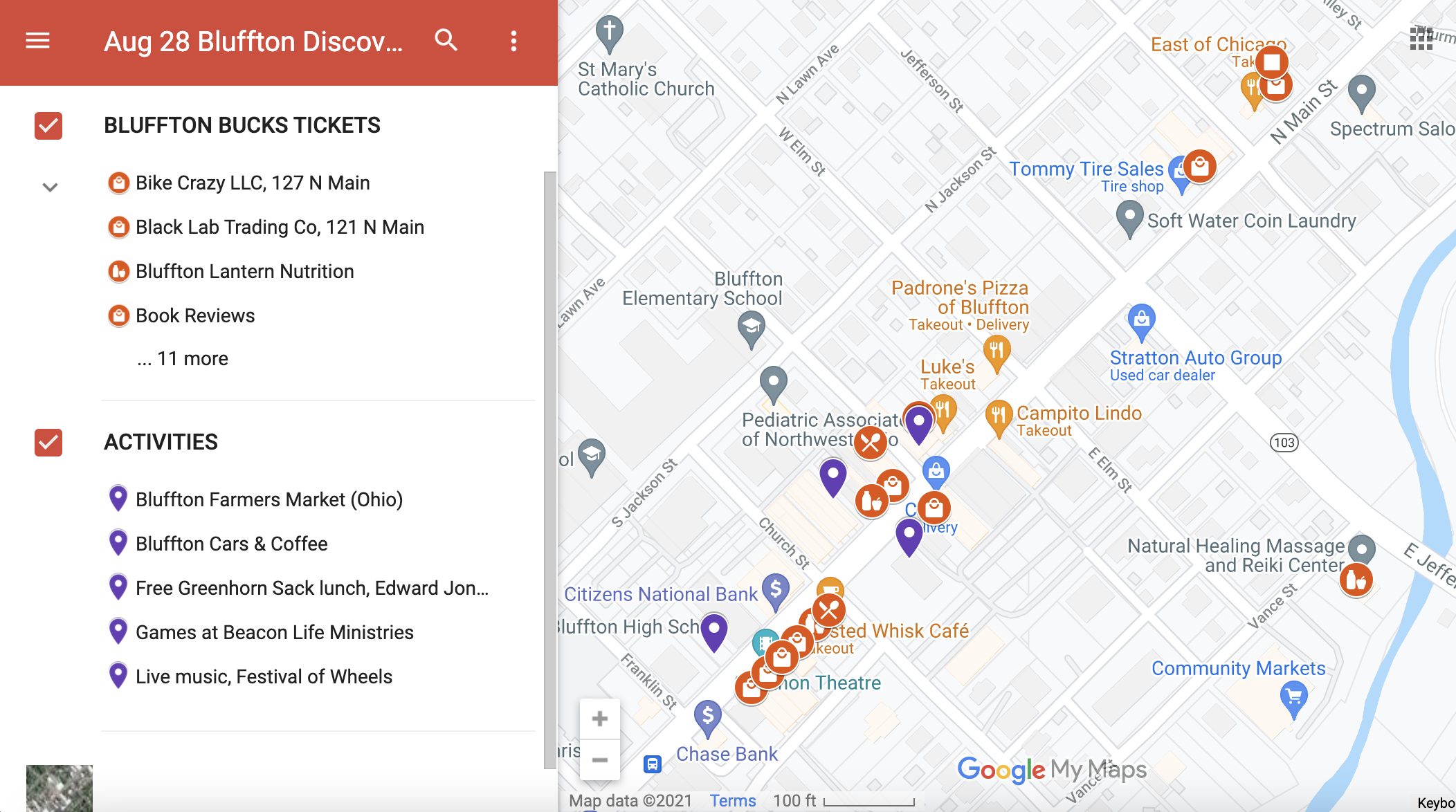The width and height of the screenshot is (1456, 812).
Task: Click gray pin above Pediatric Associates label
Action: click(774, 385)
